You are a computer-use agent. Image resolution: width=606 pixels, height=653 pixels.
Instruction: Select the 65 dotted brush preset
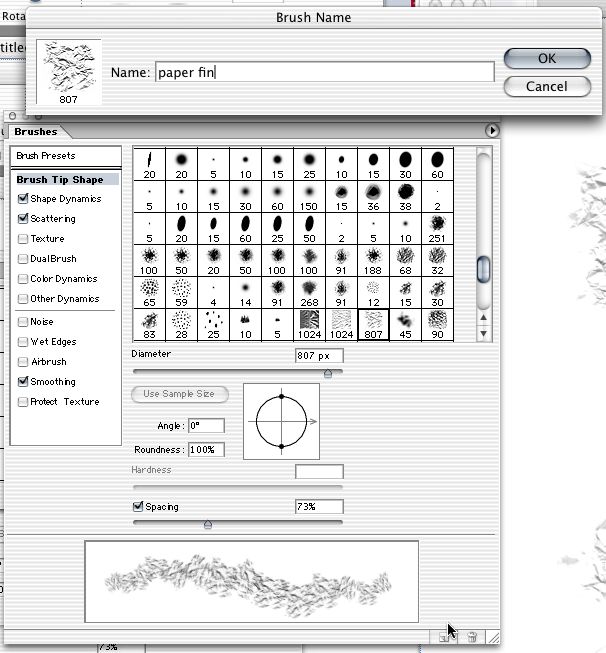click(149, 293)
